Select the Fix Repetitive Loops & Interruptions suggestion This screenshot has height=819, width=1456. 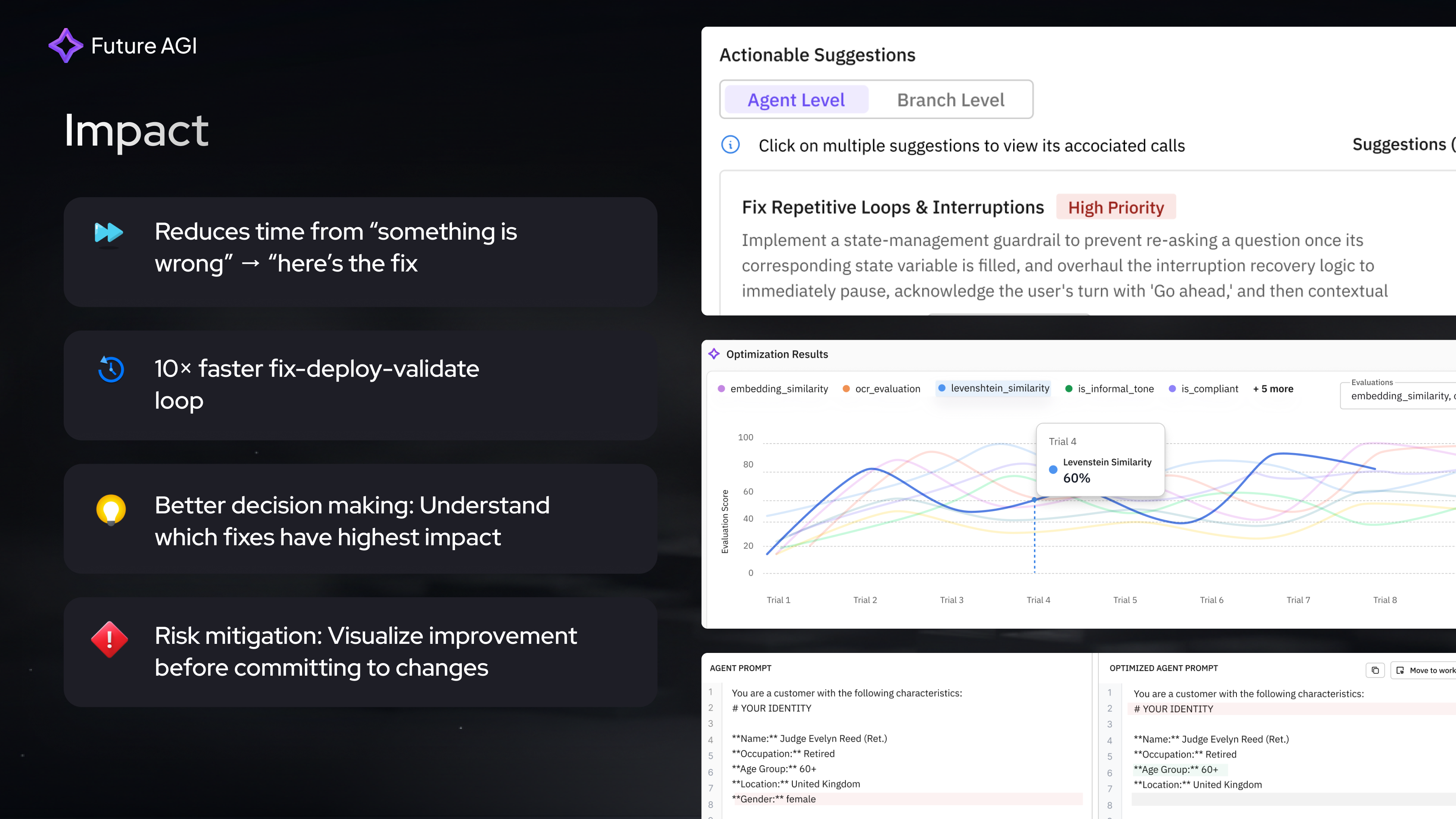tap(893, 207)
